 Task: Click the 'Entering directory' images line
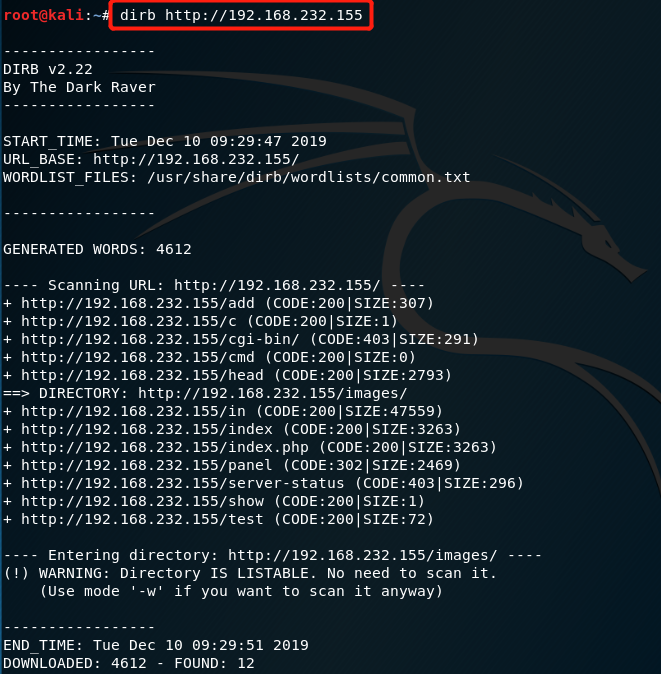click(272, 555)
